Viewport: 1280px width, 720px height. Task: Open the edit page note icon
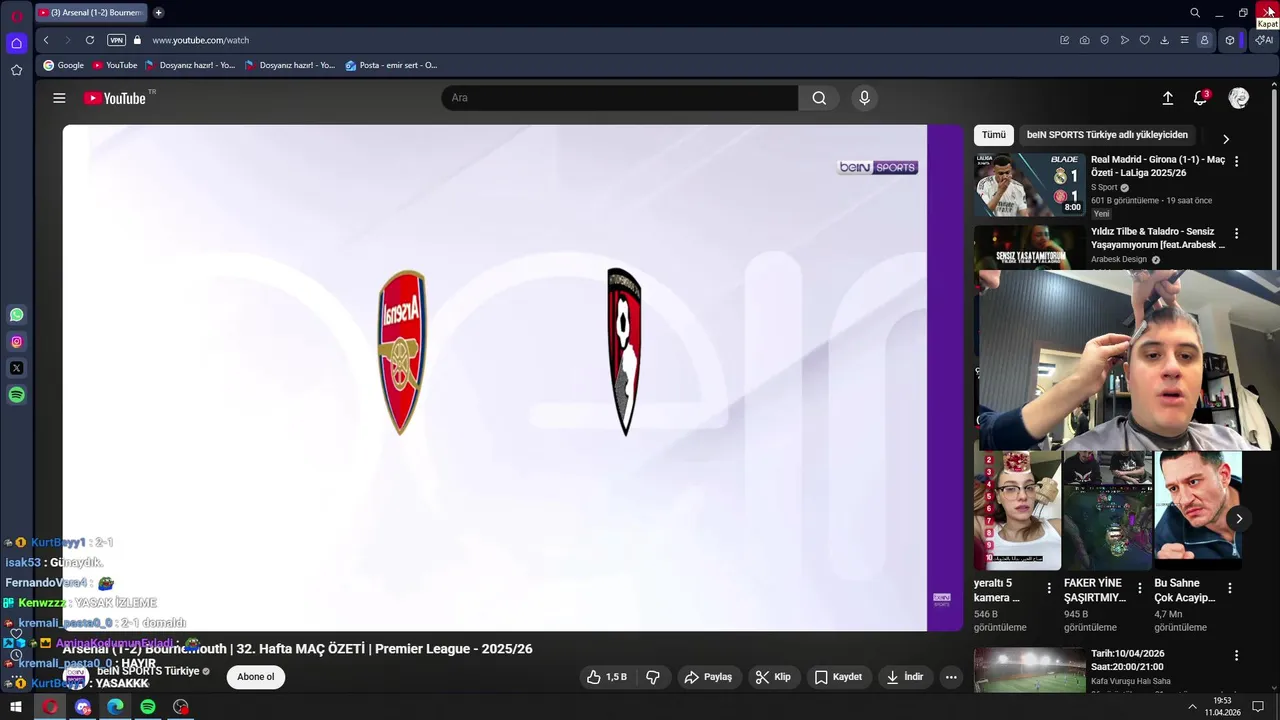1065,40
